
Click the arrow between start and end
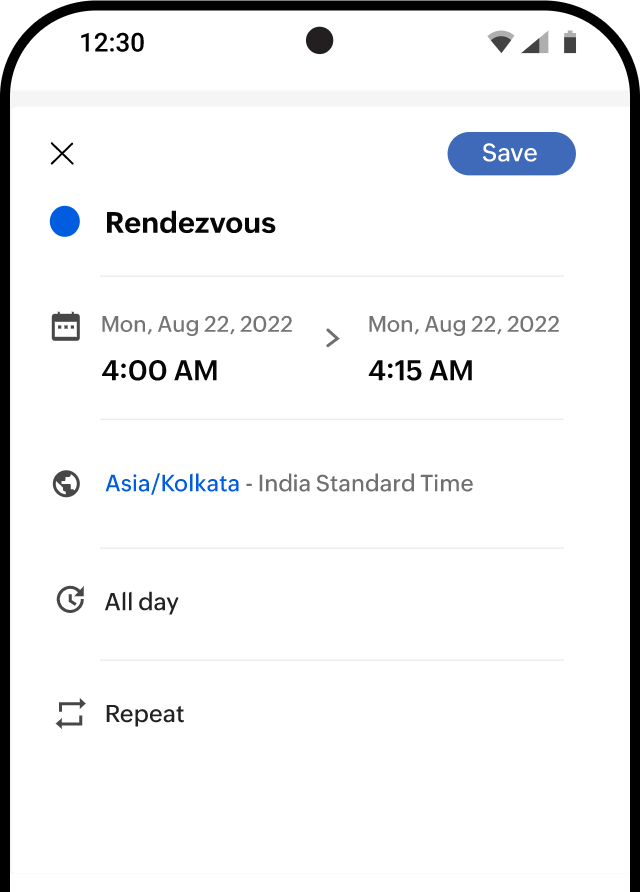pos(333,339)
